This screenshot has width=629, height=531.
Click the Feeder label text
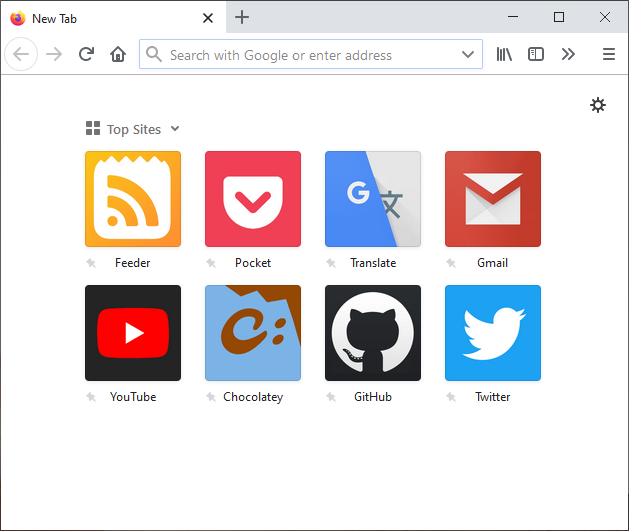132,263
